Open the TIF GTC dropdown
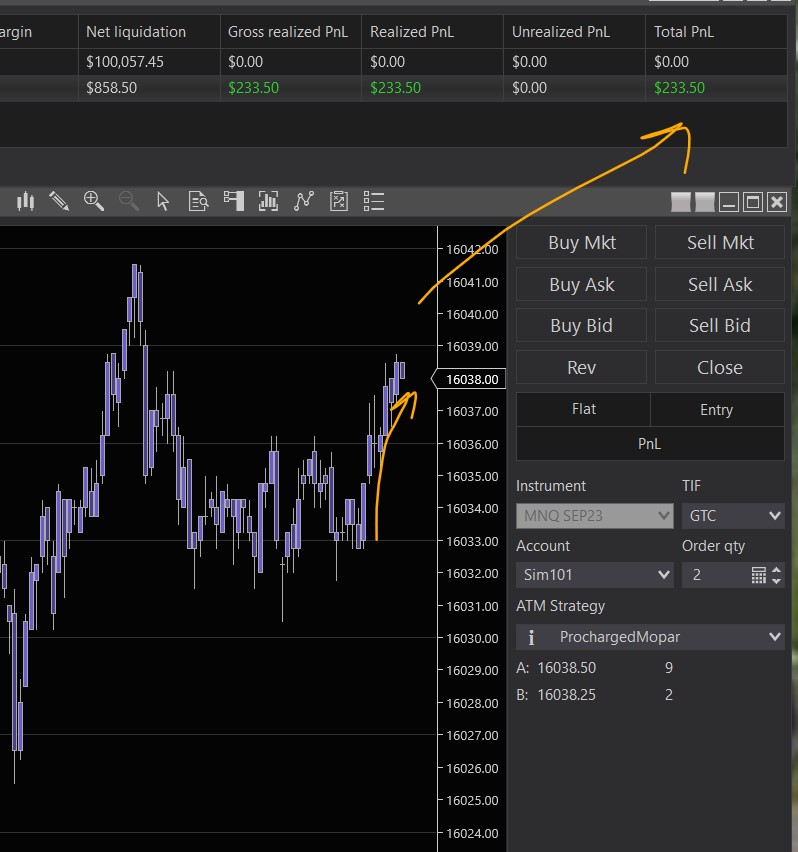 tap(733, 516)
